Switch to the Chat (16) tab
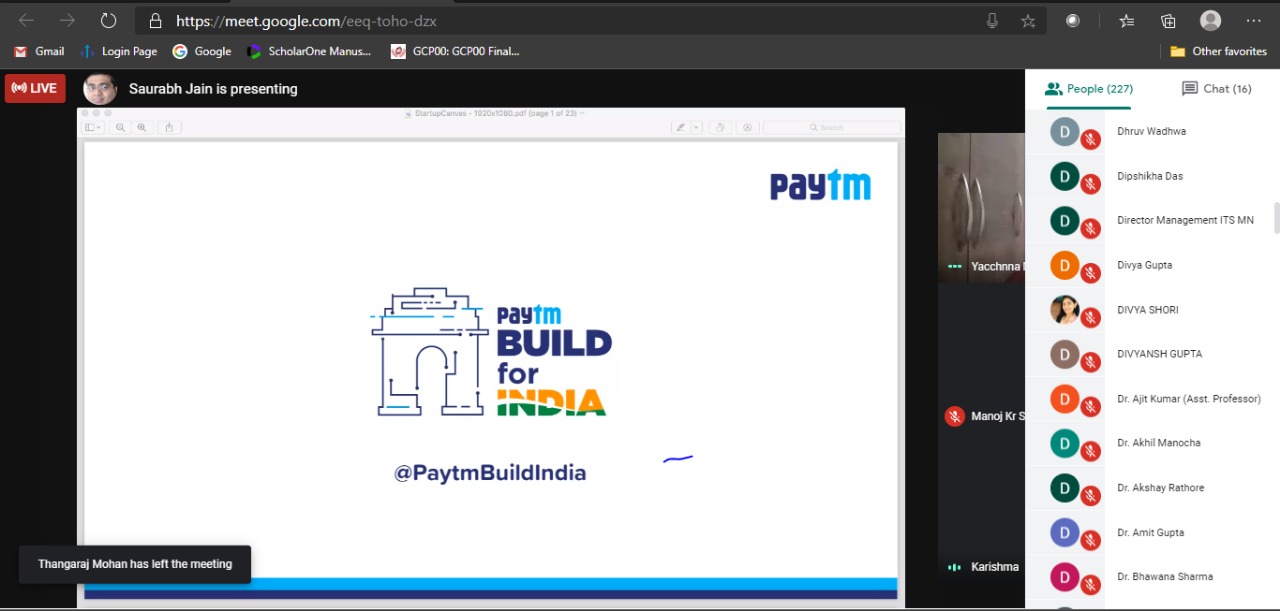 [x=1216, y=89]
